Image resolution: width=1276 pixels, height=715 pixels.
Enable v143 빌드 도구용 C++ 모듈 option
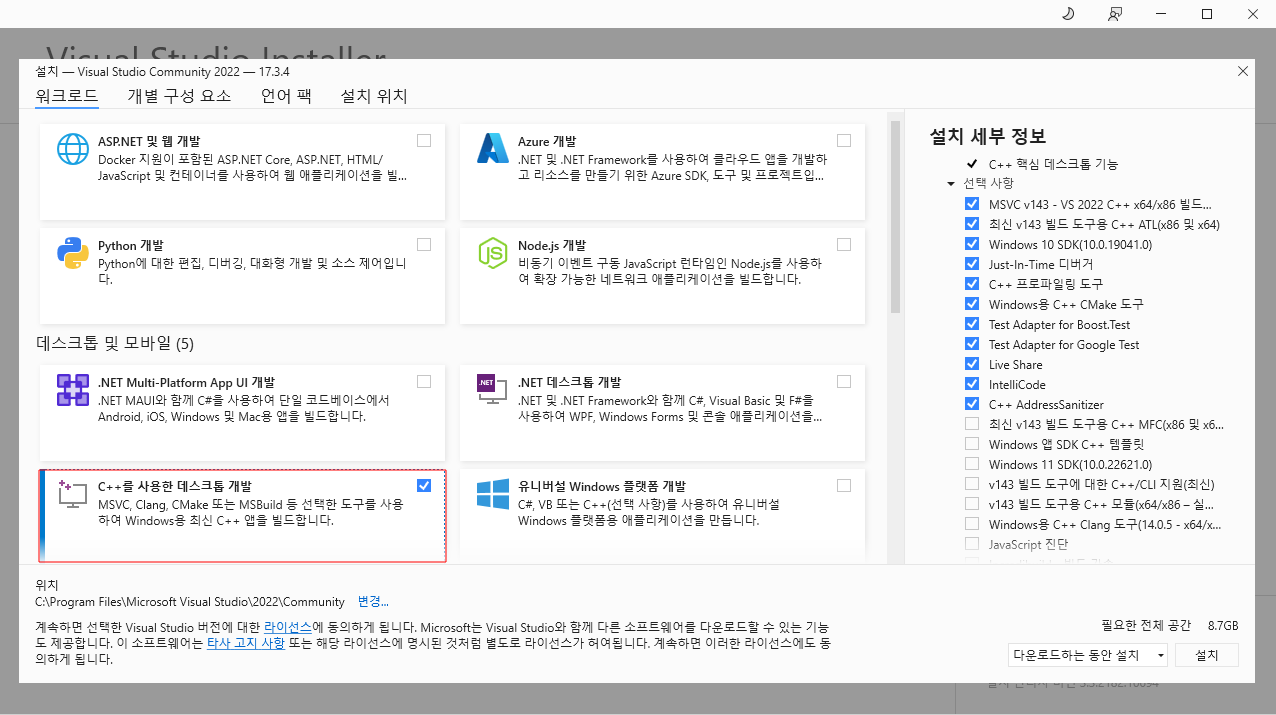click(x=972, y=504)
